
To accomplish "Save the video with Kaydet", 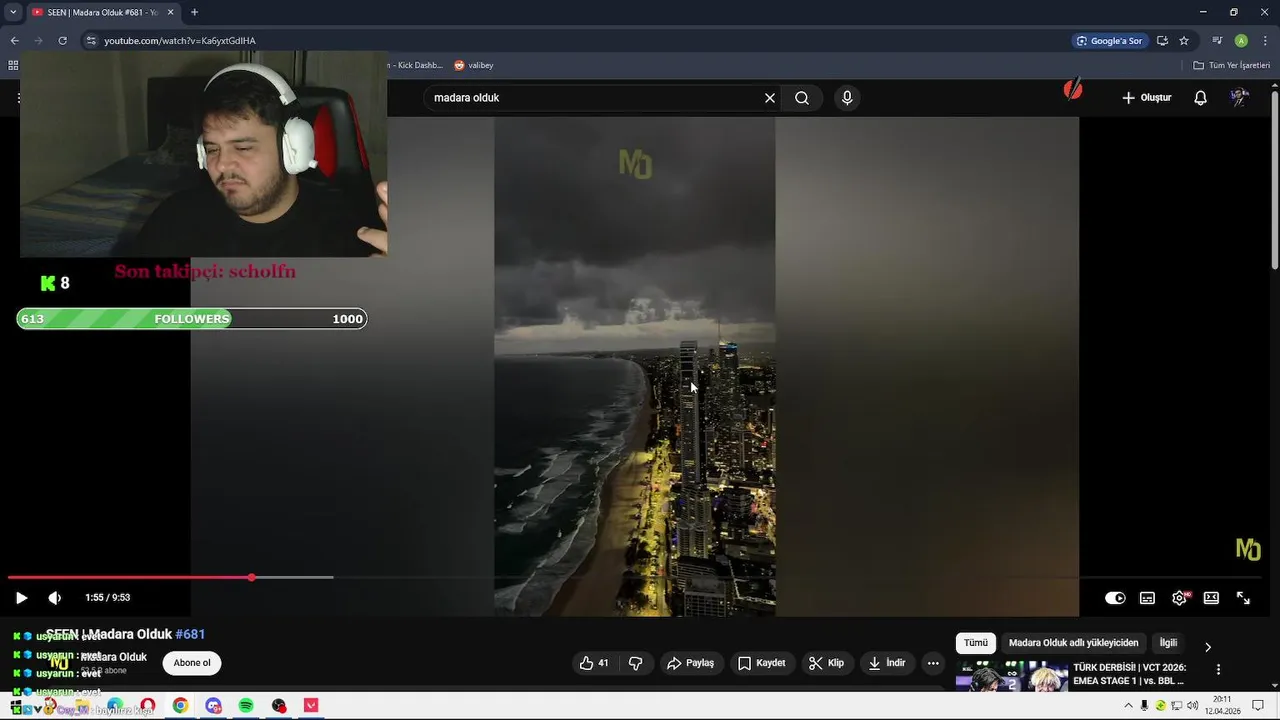I will point(761,663).
